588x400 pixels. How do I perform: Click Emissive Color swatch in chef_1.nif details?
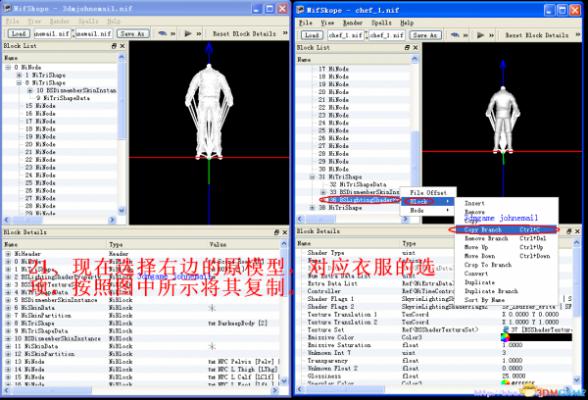tap(505, 337)
